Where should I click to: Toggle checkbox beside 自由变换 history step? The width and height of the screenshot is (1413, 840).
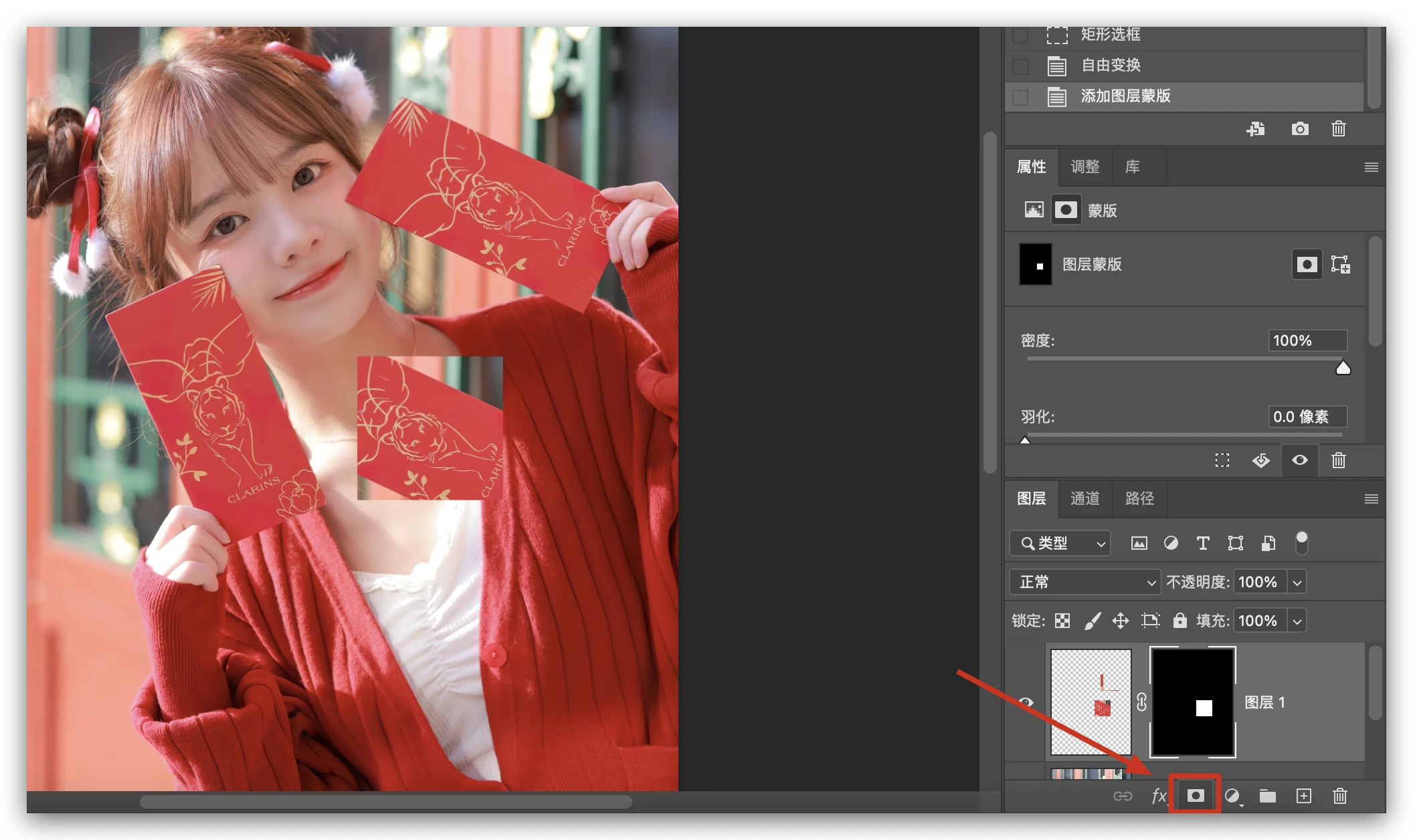pos(1020,66)
